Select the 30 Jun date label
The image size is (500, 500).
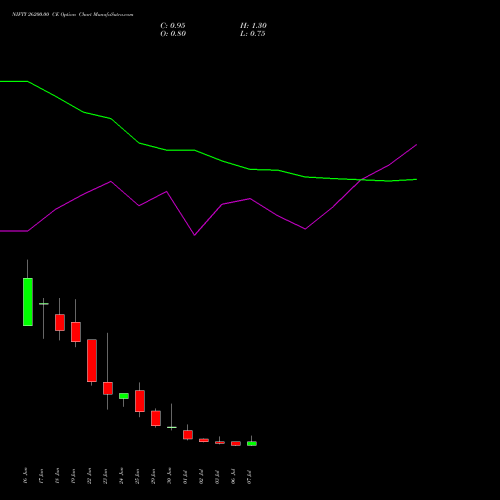[x=170, y=476]
